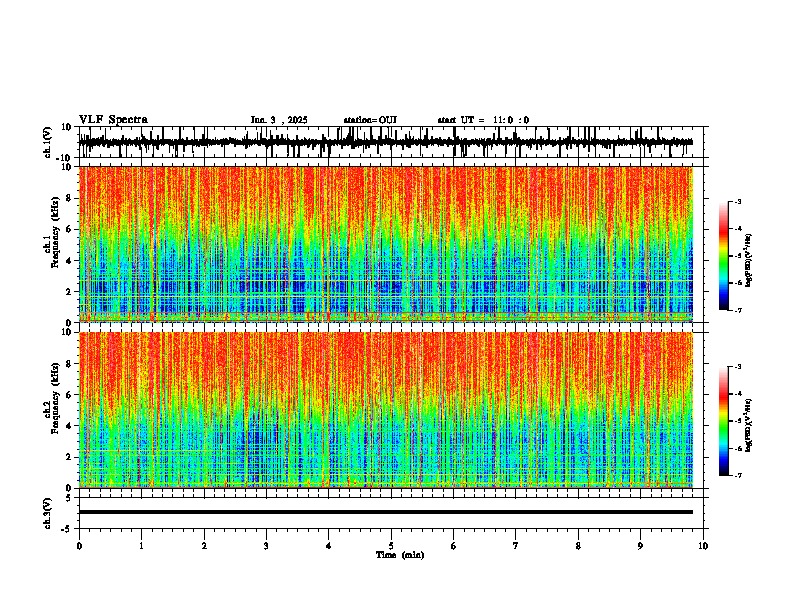Click the "station=OUI" header label

[370, 120]
